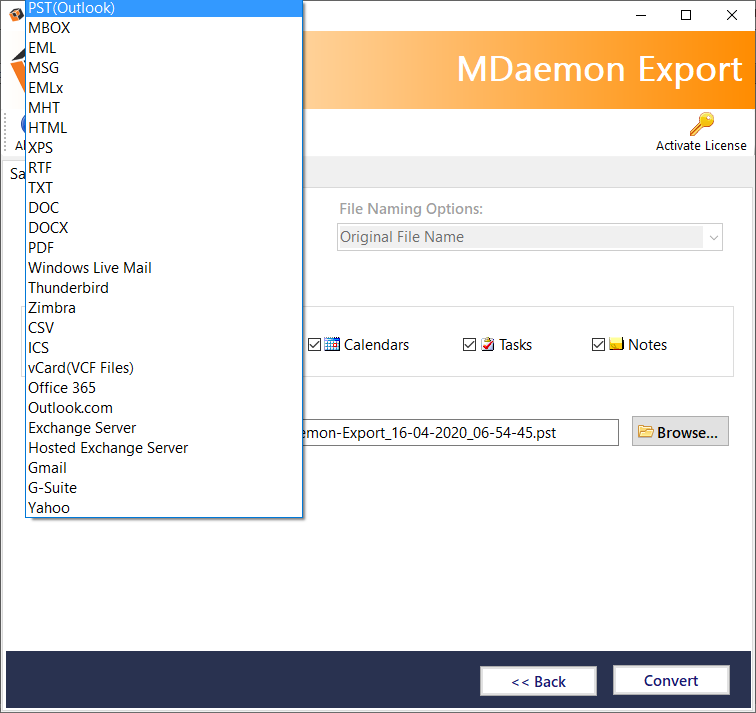Minimize the MDaemon Export window

(x=641, y=15)
